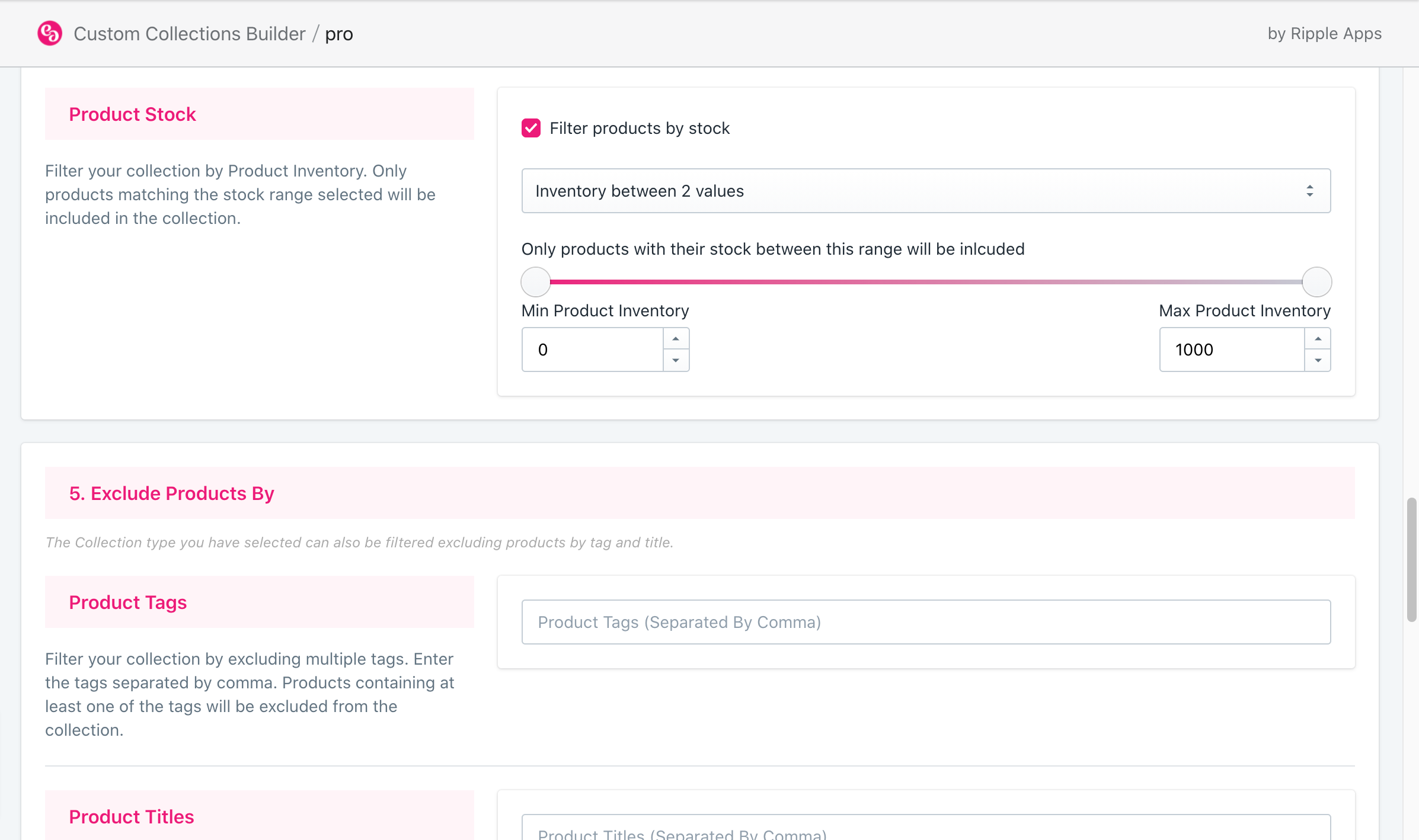
Task: Click the exclude Product Titles input field
Action: click(926, 828)
